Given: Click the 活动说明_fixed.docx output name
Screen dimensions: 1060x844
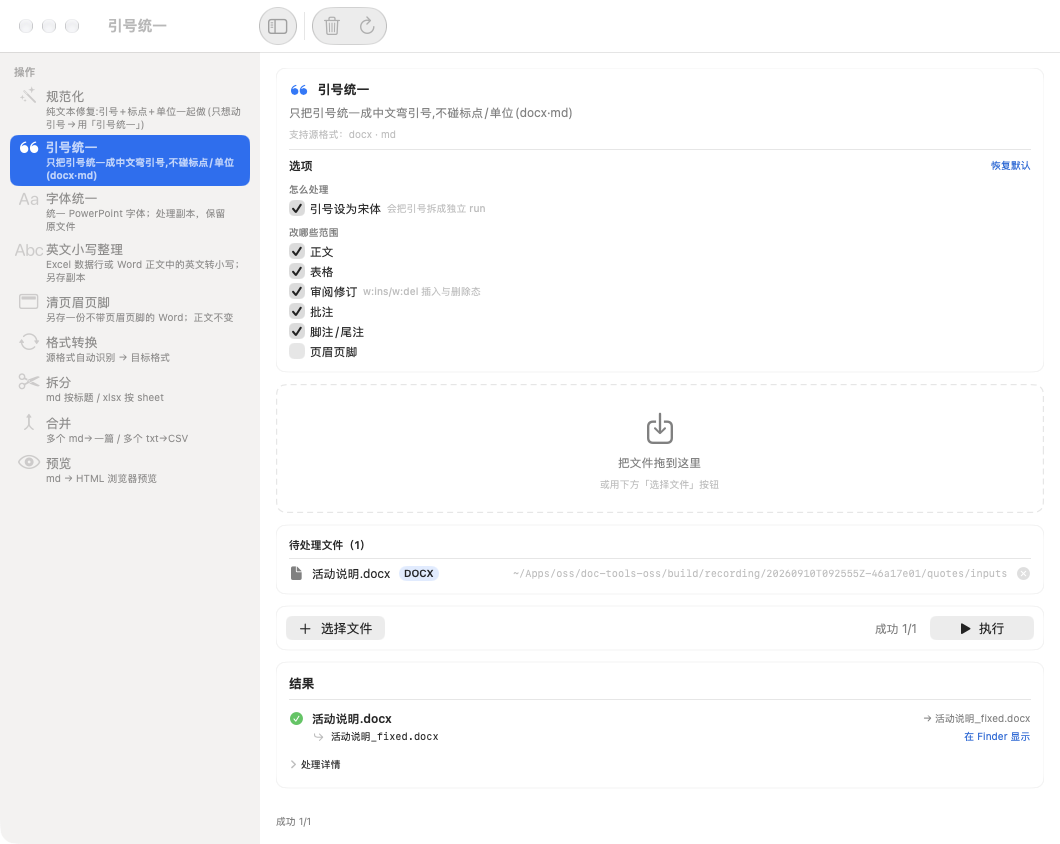Looking at the screenshot, I should (385, 736).
